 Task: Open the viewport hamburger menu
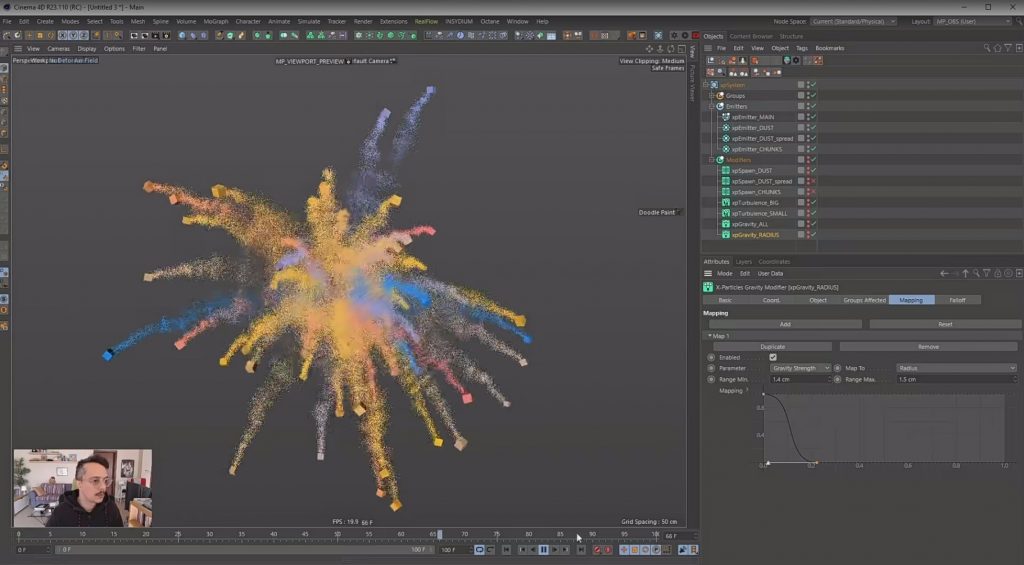point(18,49)
